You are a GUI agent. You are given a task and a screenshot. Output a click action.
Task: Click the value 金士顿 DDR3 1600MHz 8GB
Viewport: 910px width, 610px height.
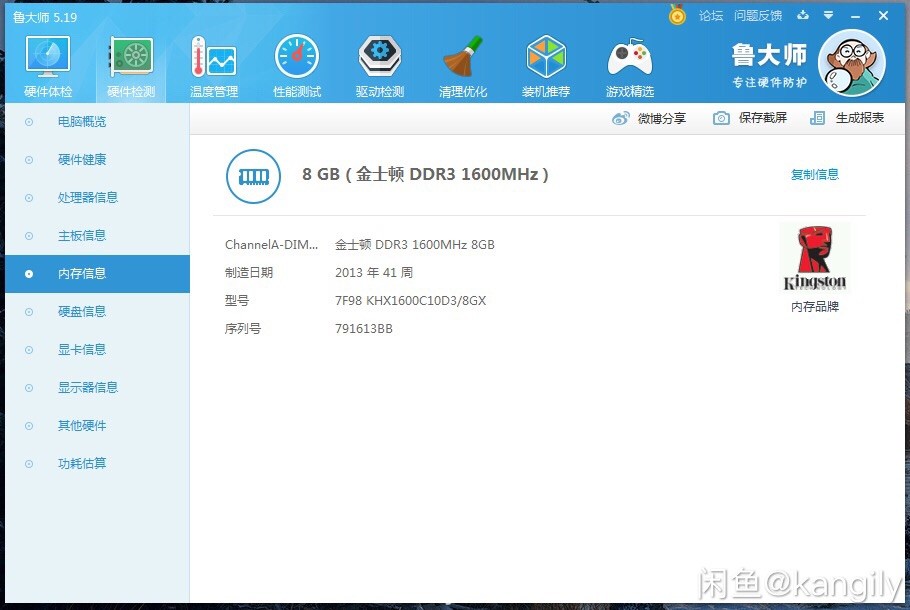coord(415,245)
